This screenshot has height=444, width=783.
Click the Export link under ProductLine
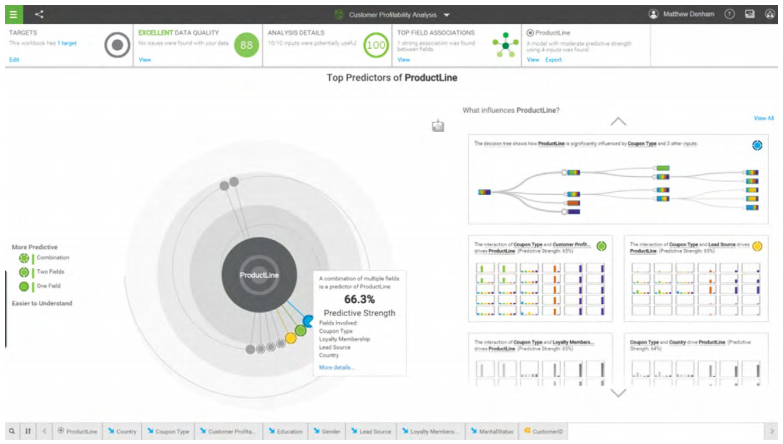pos(553,60)
